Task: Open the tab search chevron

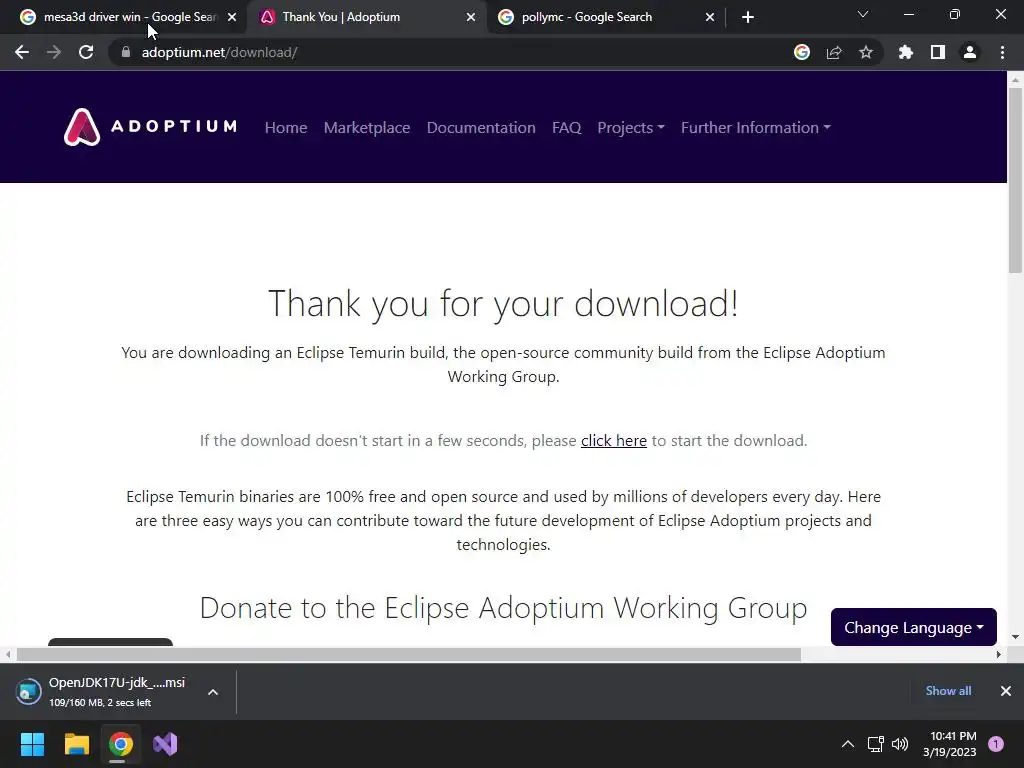Action: point(863,14)
